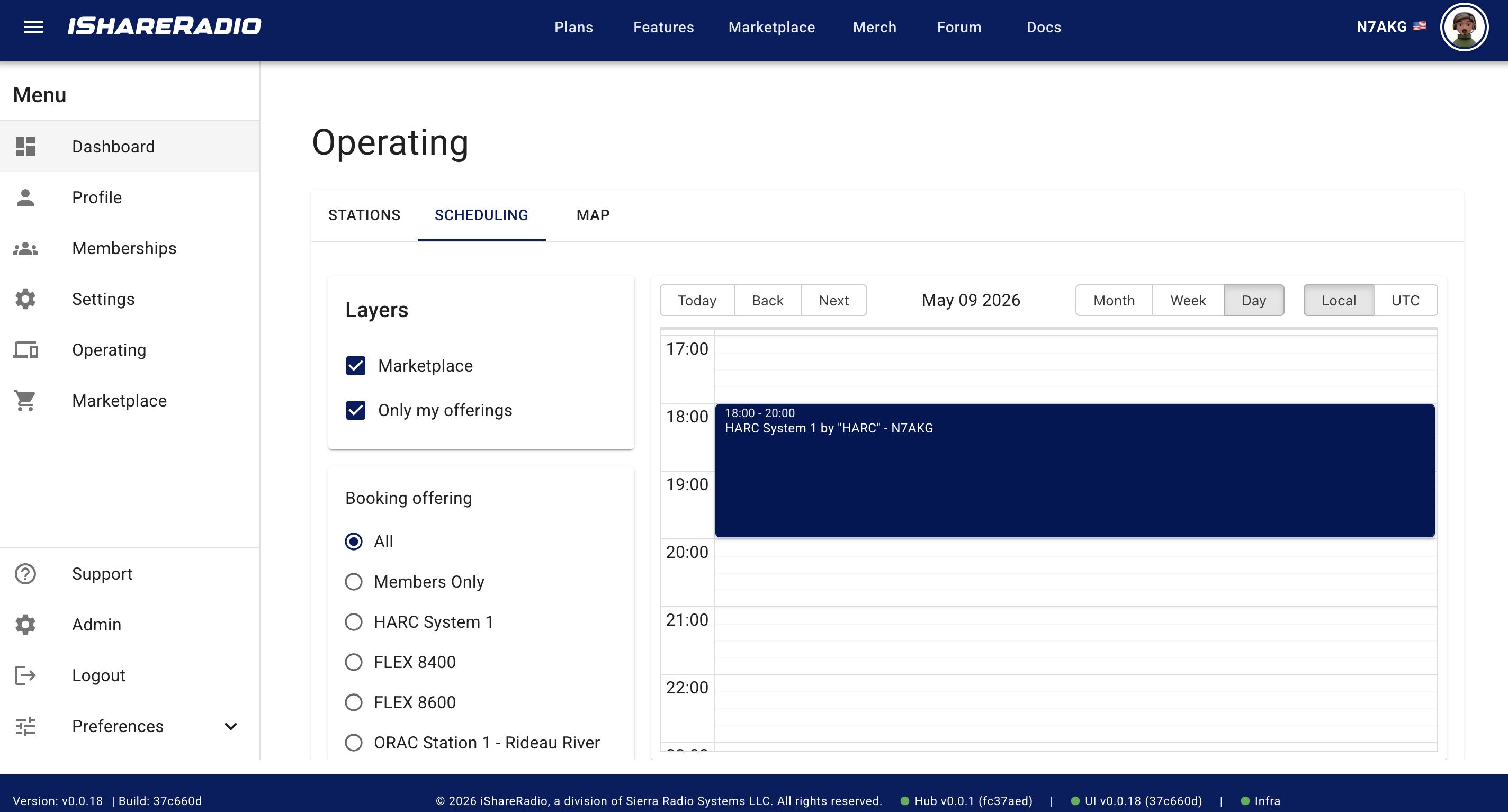
Task: Open Marketplace in the top navigation
Action: pos(771,27)
